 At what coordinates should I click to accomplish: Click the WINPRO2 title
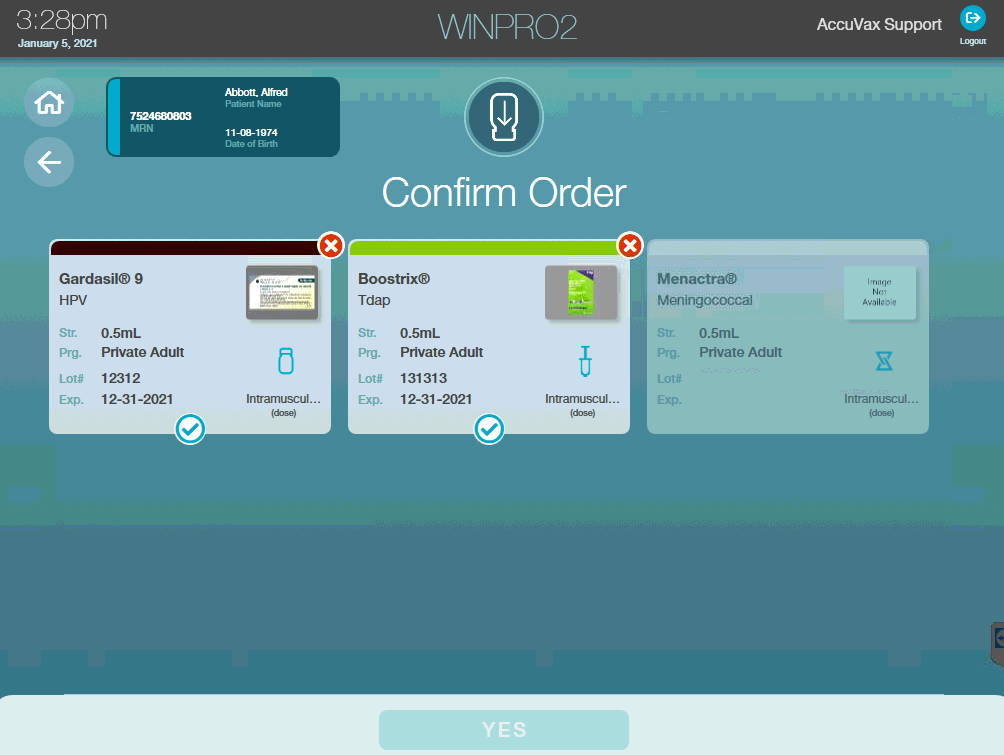(x=507, y=27)
